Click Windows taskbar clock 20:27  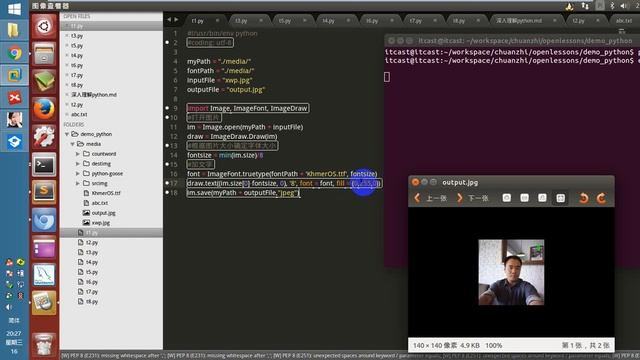[13, 333]
